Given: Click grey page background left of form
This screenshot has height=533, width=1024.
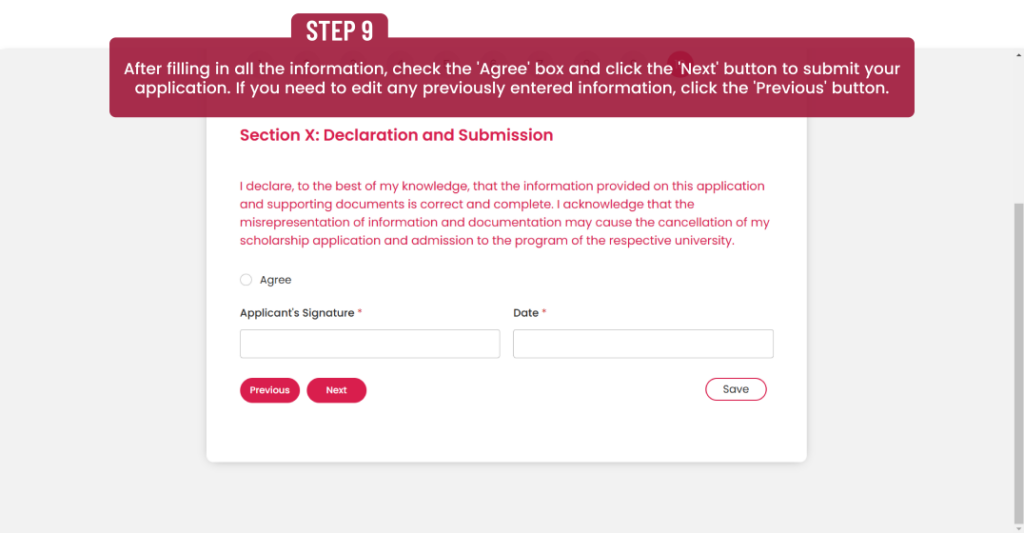Looking at the screenshot, I should tap(100, 300).
